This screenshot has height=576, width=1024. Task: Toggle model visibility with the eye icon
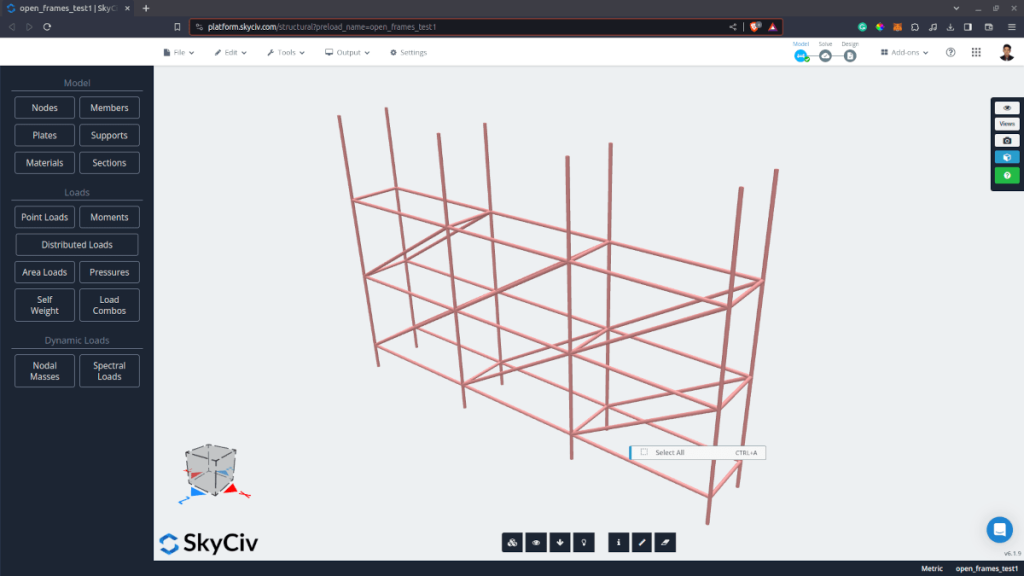pyautogui.click(x=1007, y=107)
